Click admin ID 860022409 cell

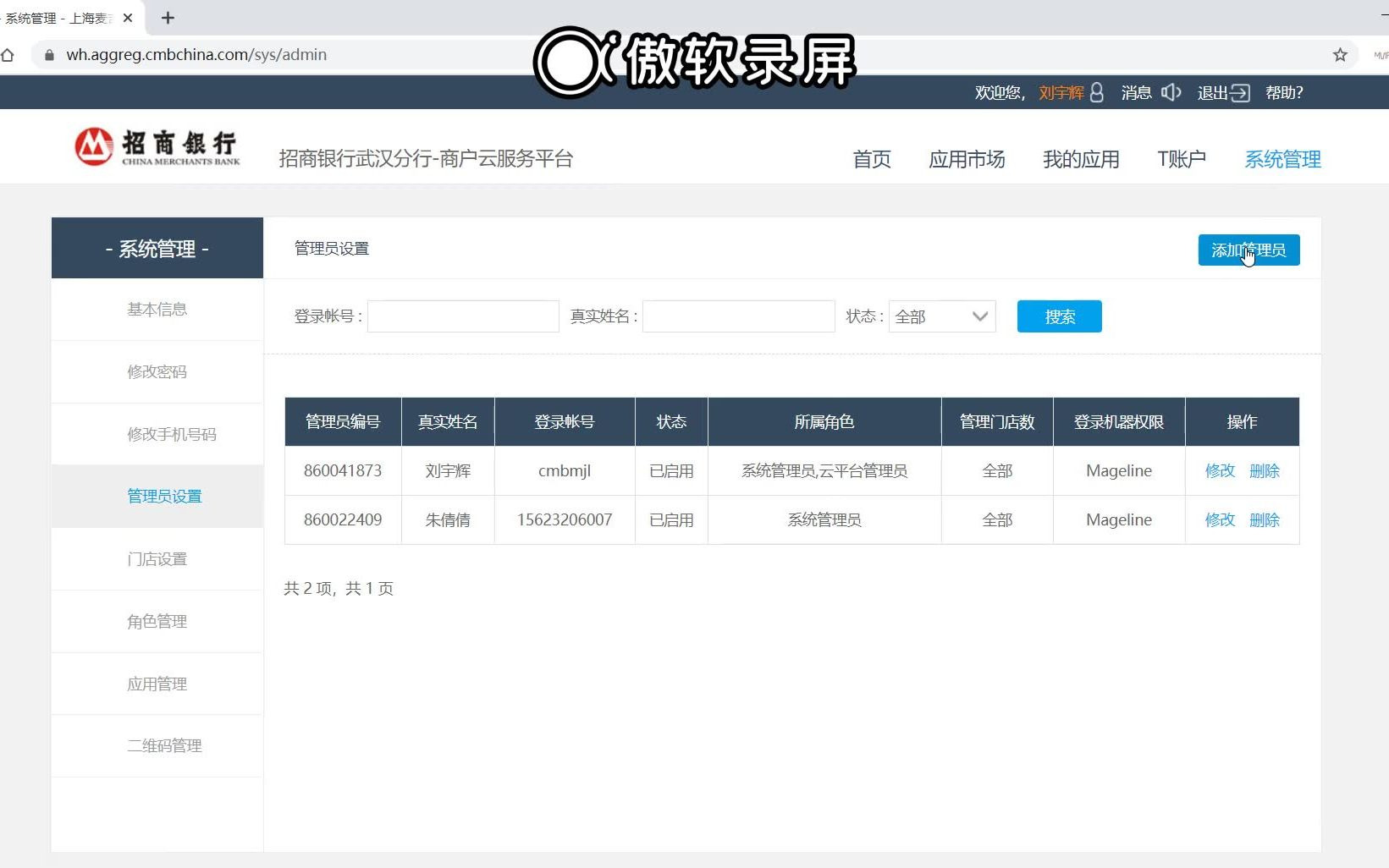point(343,520)
